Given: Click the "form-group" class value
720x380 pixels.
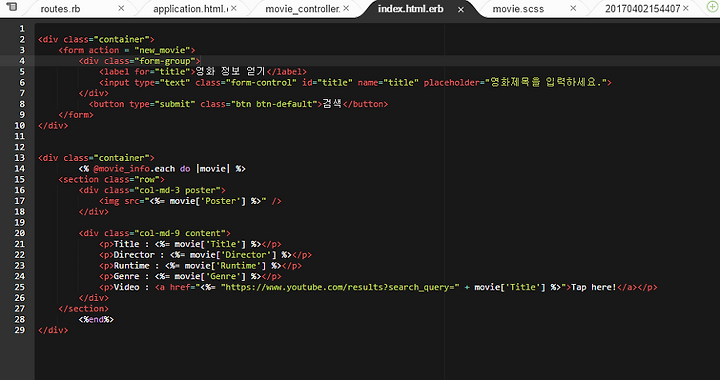Looking at the screenshot, I should coord(165,61).
